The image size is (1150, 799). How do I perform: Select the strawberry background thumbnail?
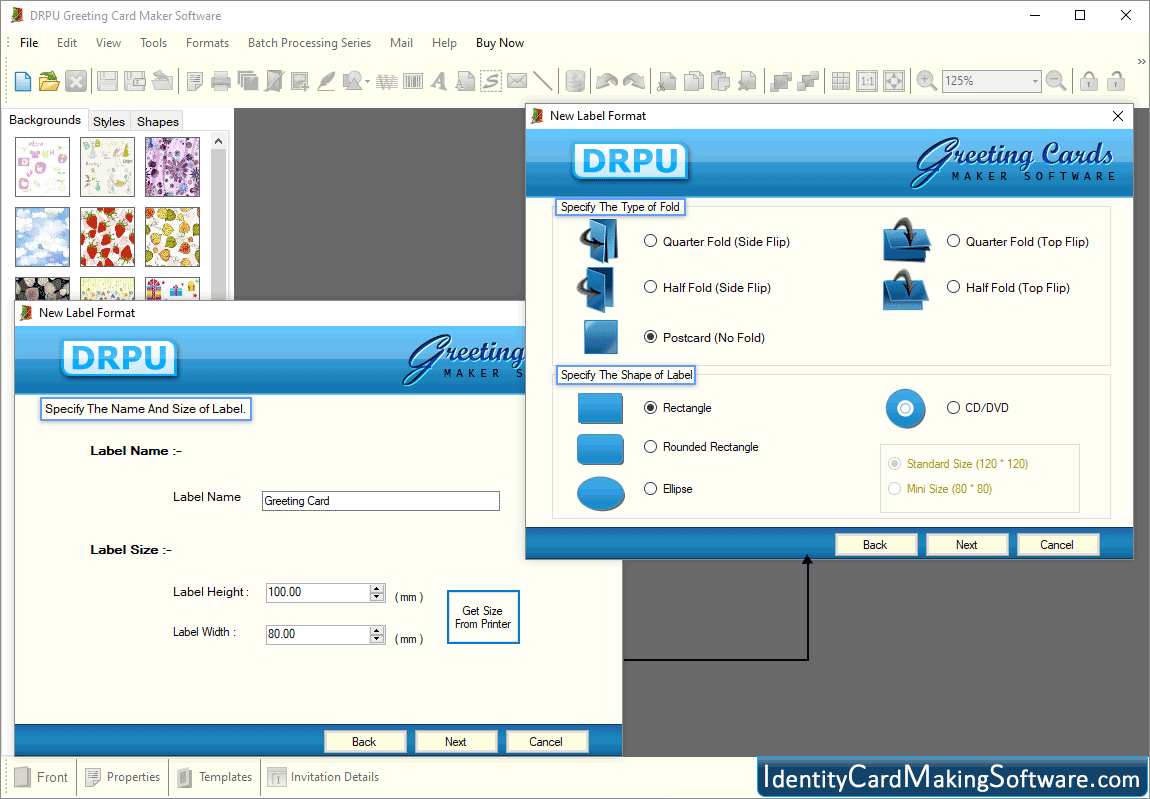click(x=107, y=236)
